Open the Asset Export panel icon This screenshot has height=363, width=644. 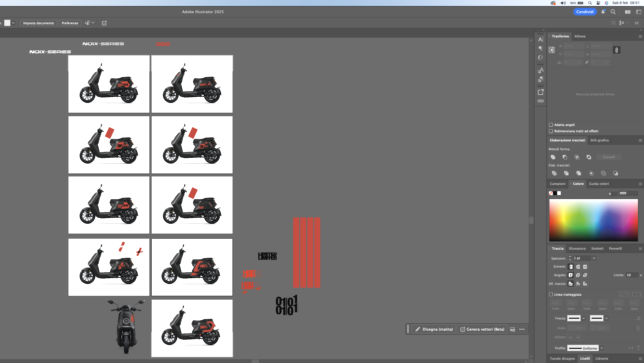(x=540, y=92)
